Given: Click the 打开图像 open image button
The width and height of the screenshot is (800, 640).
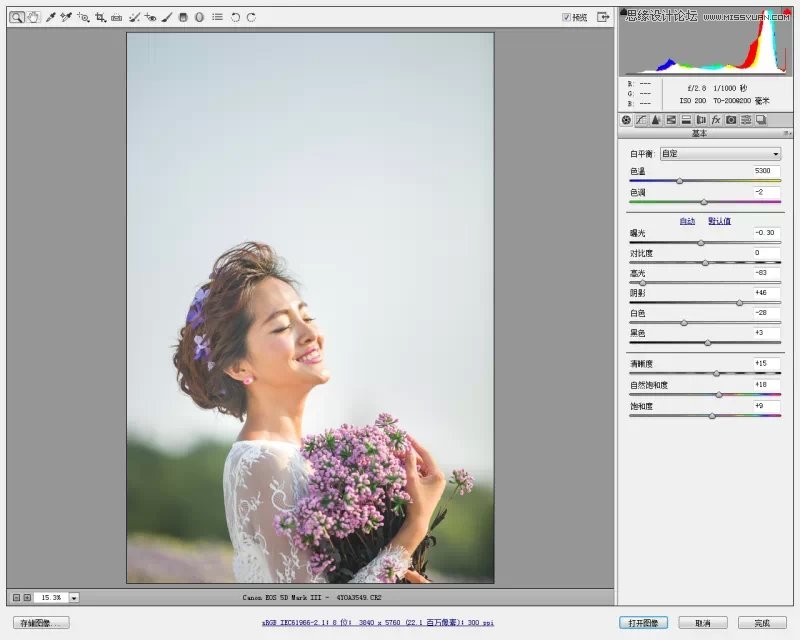Looking at the screenshot, I should click(643, 623).
